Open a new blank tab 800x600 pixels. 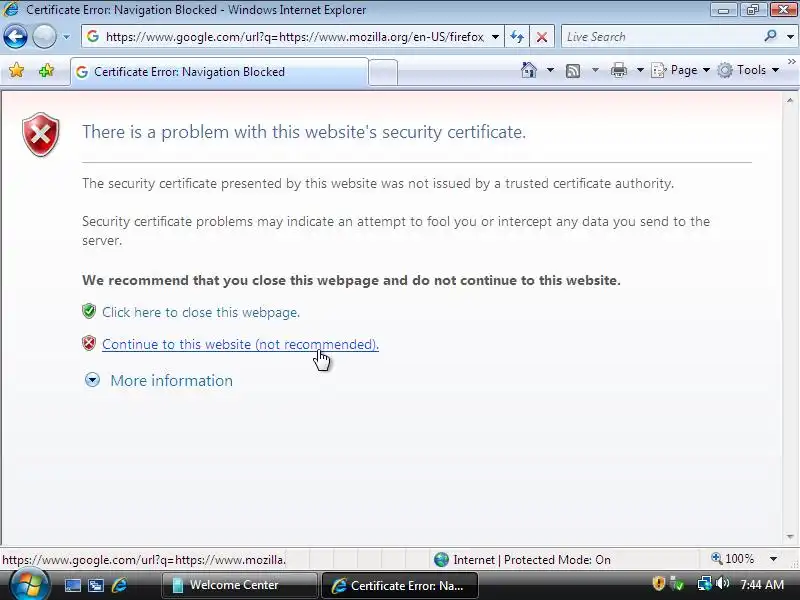(x=383, y=72)
